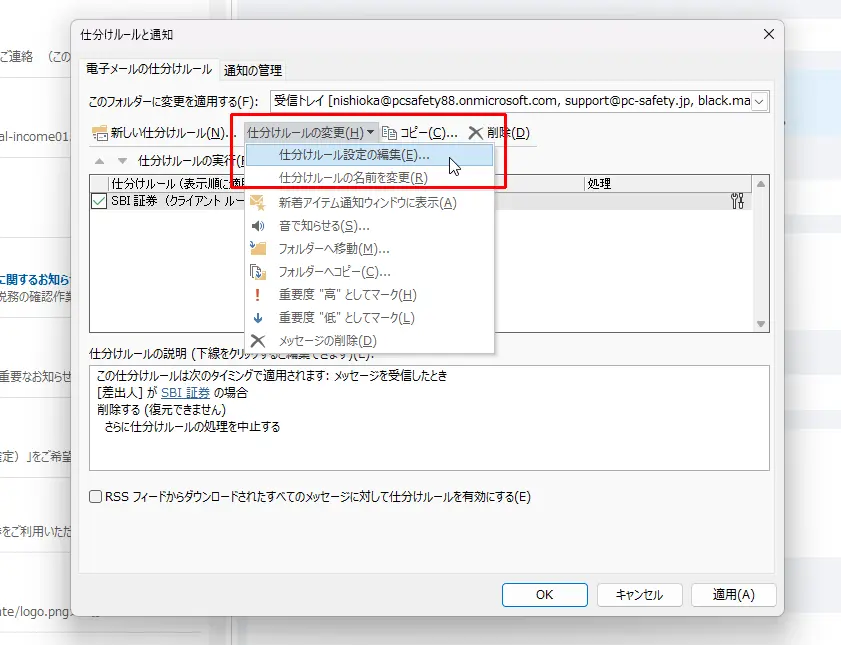This screenshot has width=841, height=645.
Task: Choose 仕分けルールの名前を変更(R)
Action: point(369,177)
